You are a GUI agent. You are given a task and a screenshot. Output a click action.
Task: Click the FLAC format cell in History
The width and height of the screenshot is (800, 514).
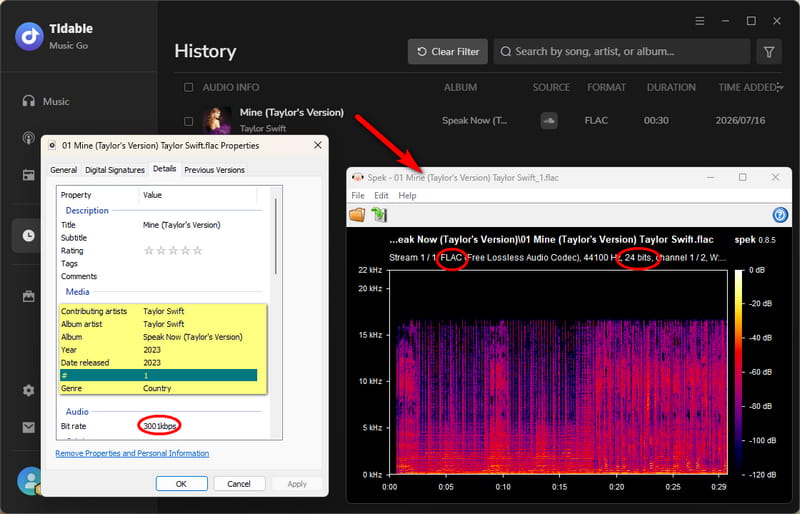point(596,121)
